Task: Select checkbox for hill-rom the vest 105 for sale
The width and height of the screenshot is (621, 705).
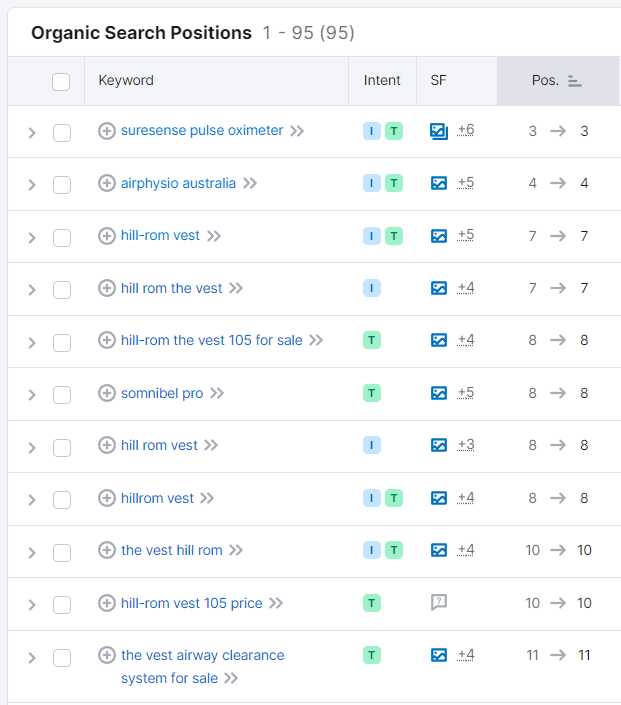Action: 62,343
